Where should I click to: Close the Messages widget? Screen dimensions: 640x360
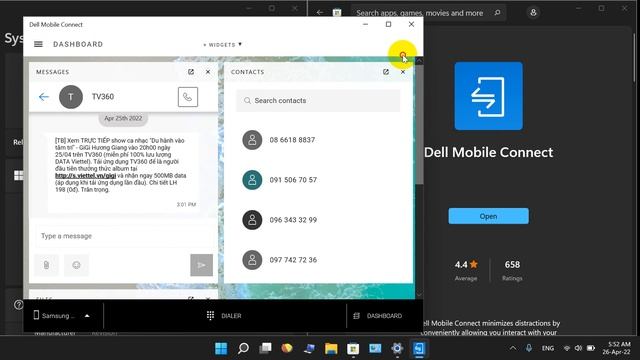(x=208, y=72)
